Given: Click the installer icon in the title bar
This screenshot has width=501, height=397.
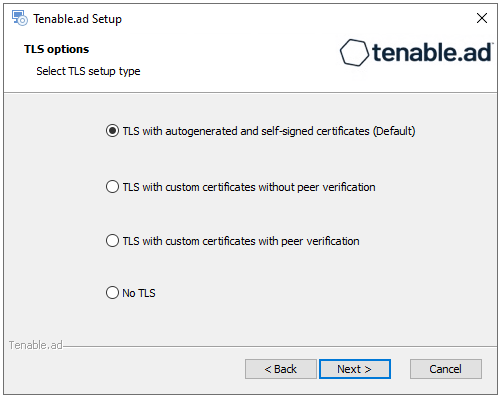Looking at the screenshot, I should coord(20,18).
